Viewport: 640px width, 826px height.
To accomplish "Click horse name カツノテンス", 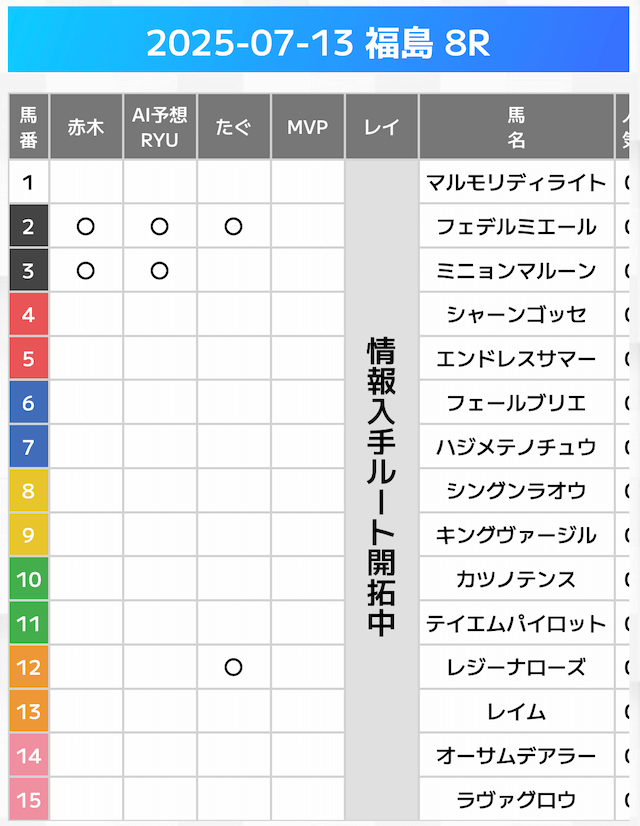I will tap(516, 579).
